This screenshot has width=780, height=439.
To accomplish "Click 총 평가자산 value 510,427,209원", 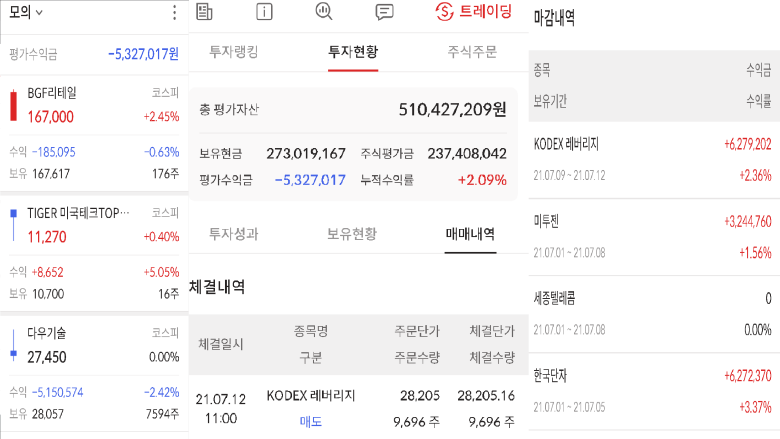I will 452,109.
